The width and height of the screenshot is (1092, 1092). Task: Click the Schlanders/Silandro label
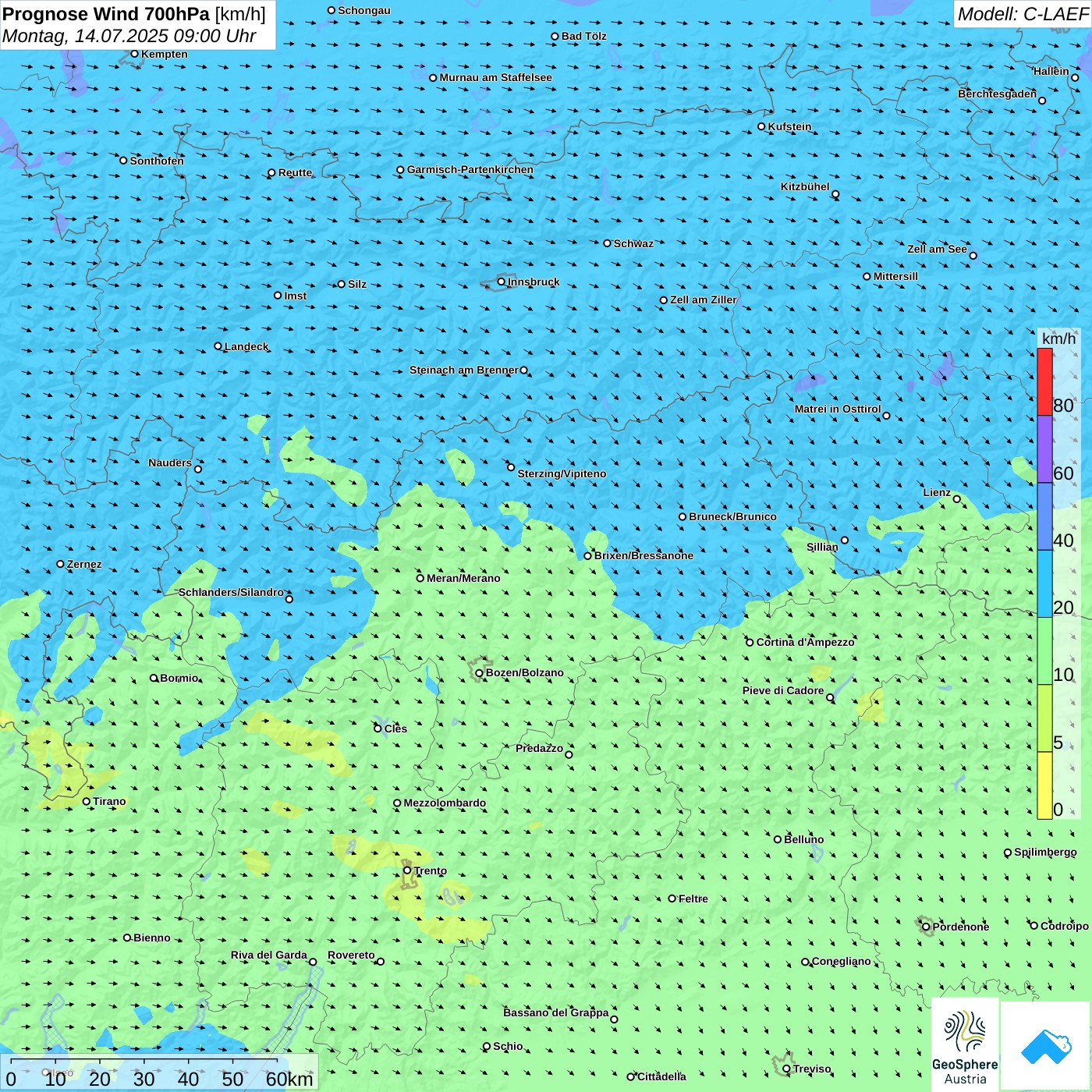[231, 592]
